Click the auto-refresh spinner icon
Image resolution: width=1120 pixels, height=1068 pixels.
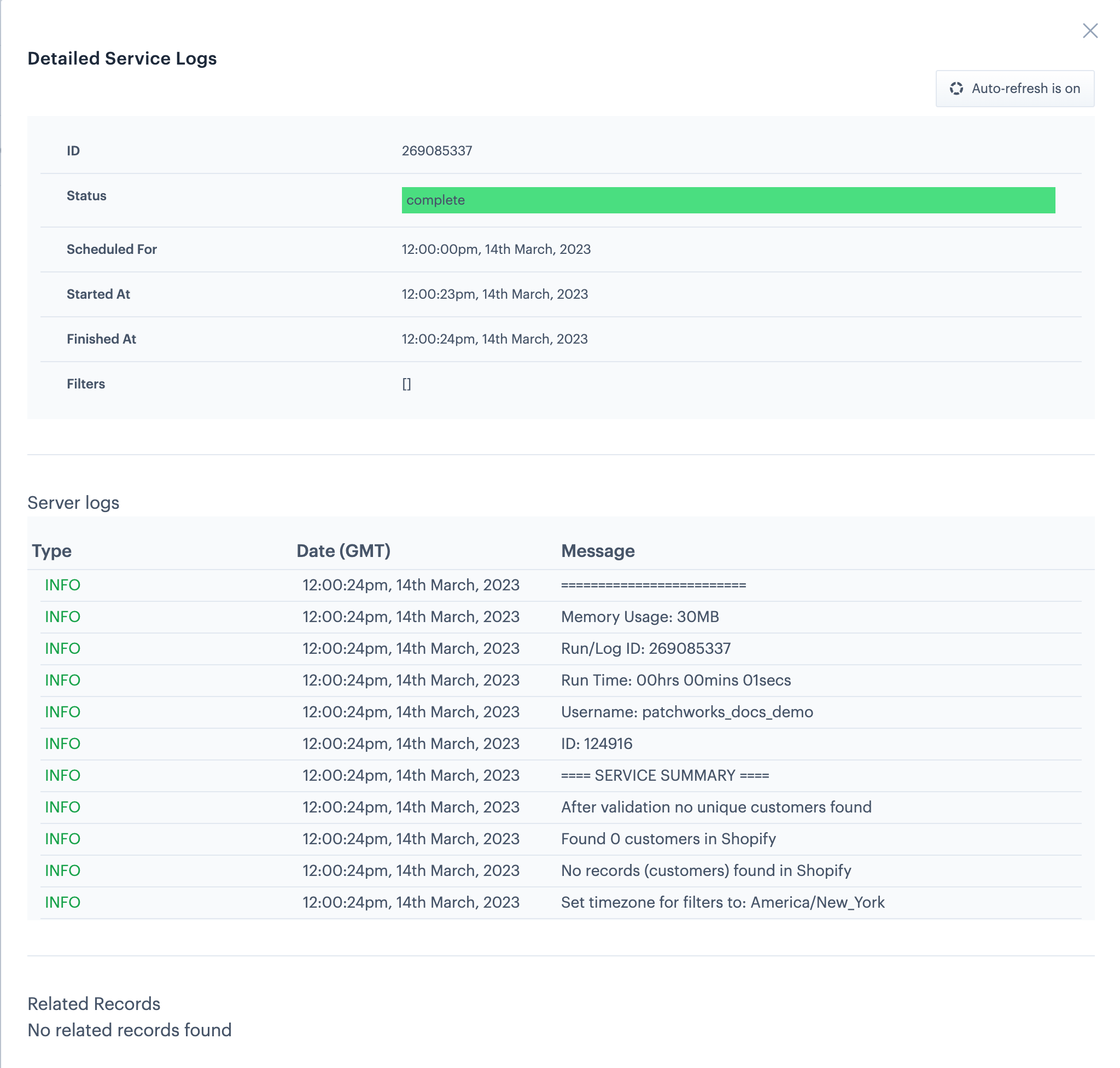pos(955,88)
